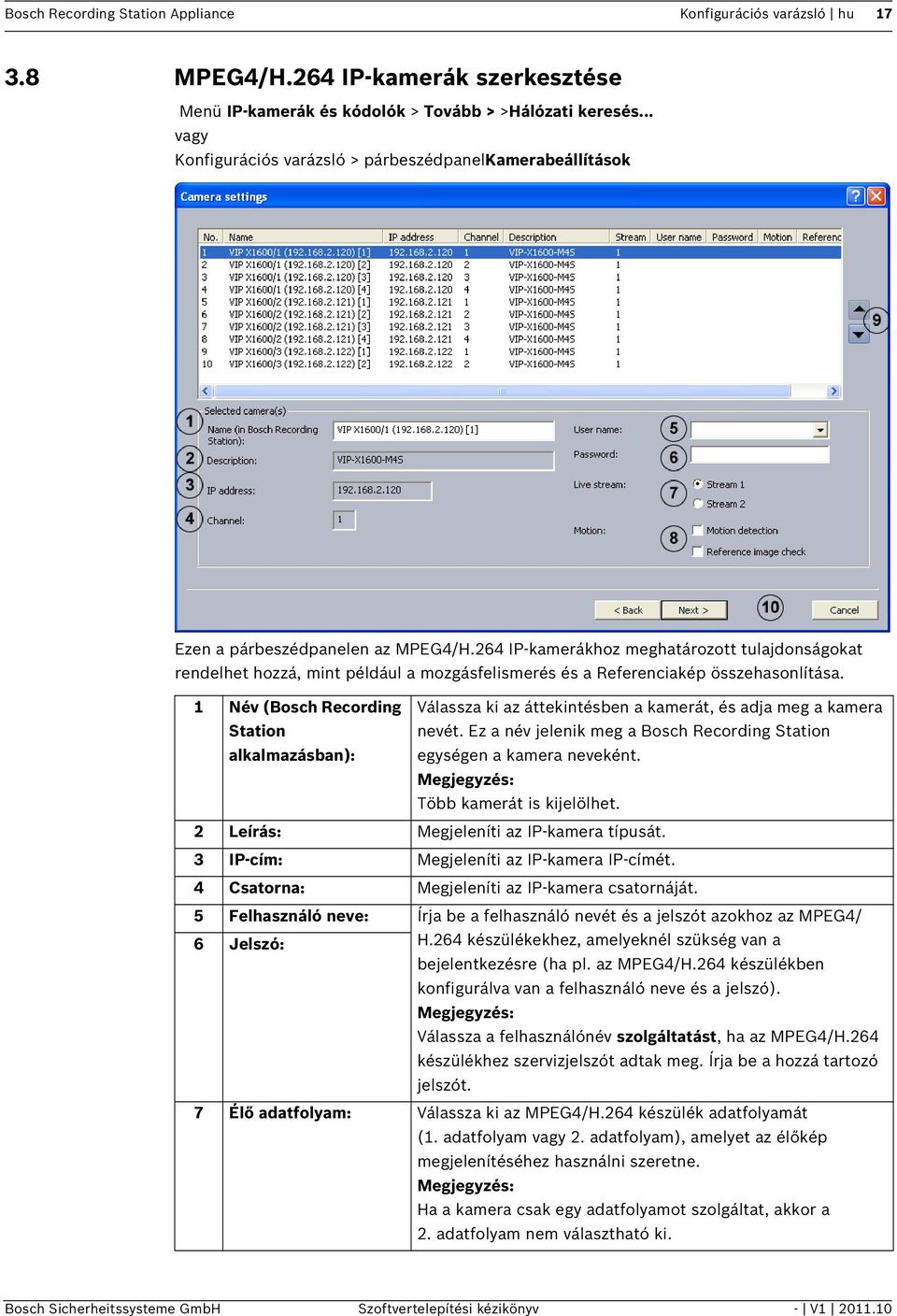
Task: Click the Description field showing VIP-X1600-M4S
Action: pos(443,460)
